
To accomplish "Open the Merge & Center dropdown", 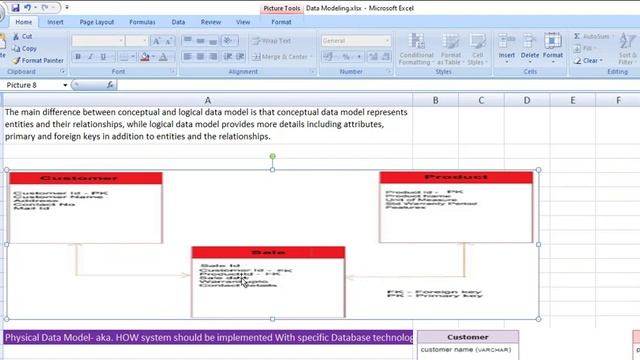I will 311,57.
